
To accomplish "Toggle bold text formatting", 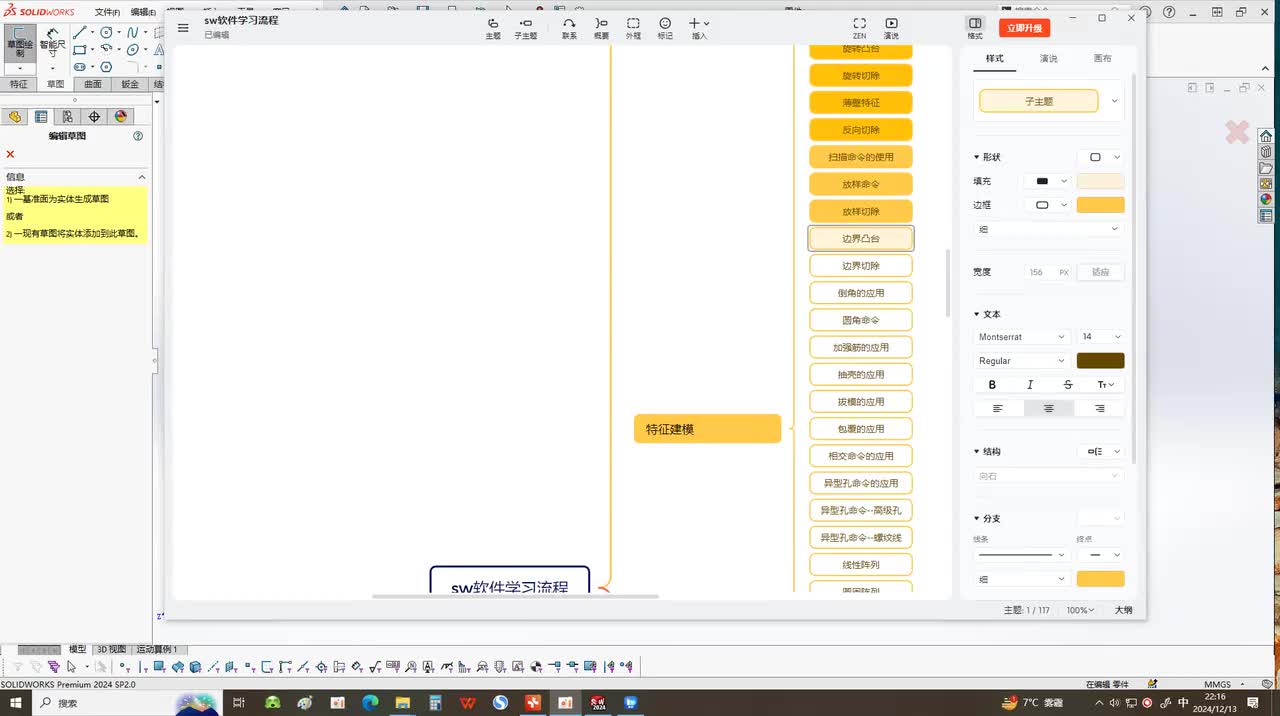I will (x=992, y=385).
